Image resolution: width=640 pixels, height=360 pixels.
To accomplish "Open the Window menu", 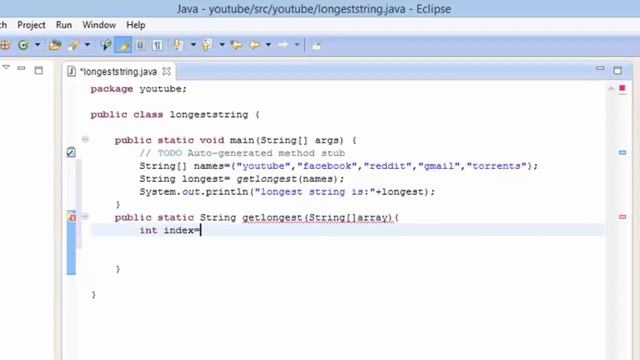I will 99,25.
